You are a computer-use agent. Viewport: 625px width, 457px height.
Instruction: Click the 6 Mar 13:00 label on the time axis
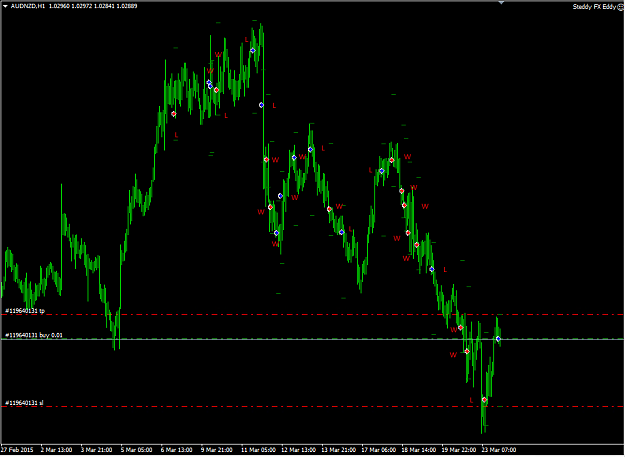177,450
